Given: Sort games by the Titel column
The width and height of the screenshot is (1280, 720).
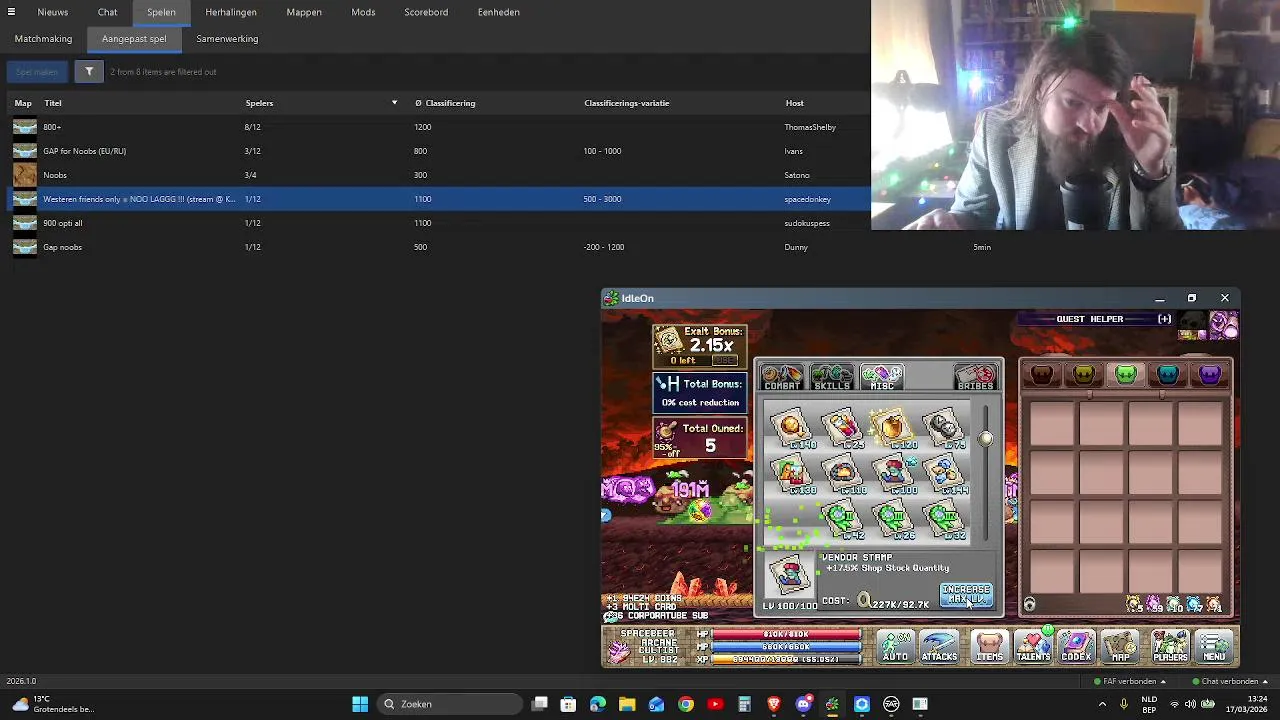Looking at the screenshot, I should pos(53,103).
